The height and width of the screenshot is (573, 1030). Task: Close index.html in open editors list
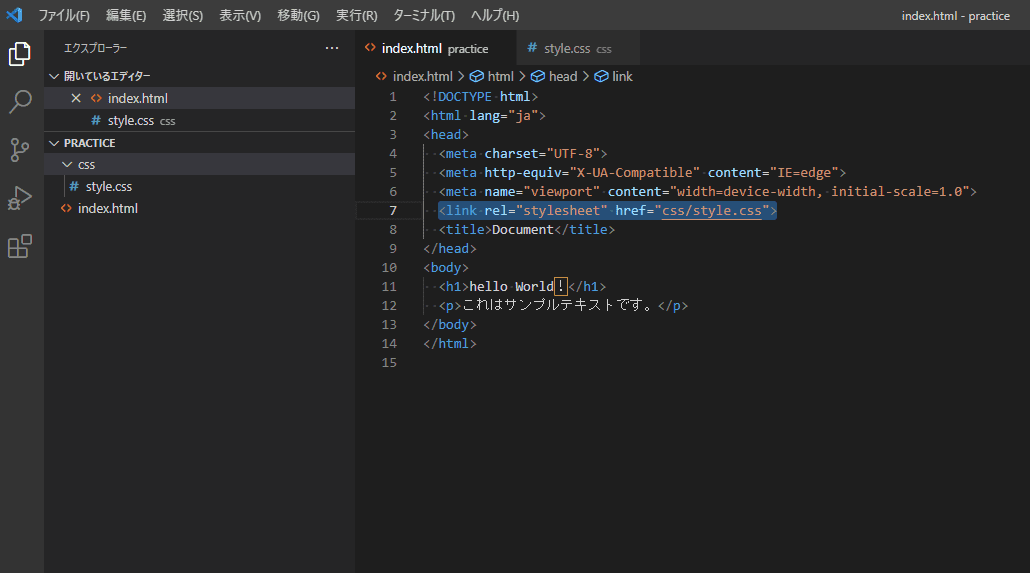(x=76, y=98)
